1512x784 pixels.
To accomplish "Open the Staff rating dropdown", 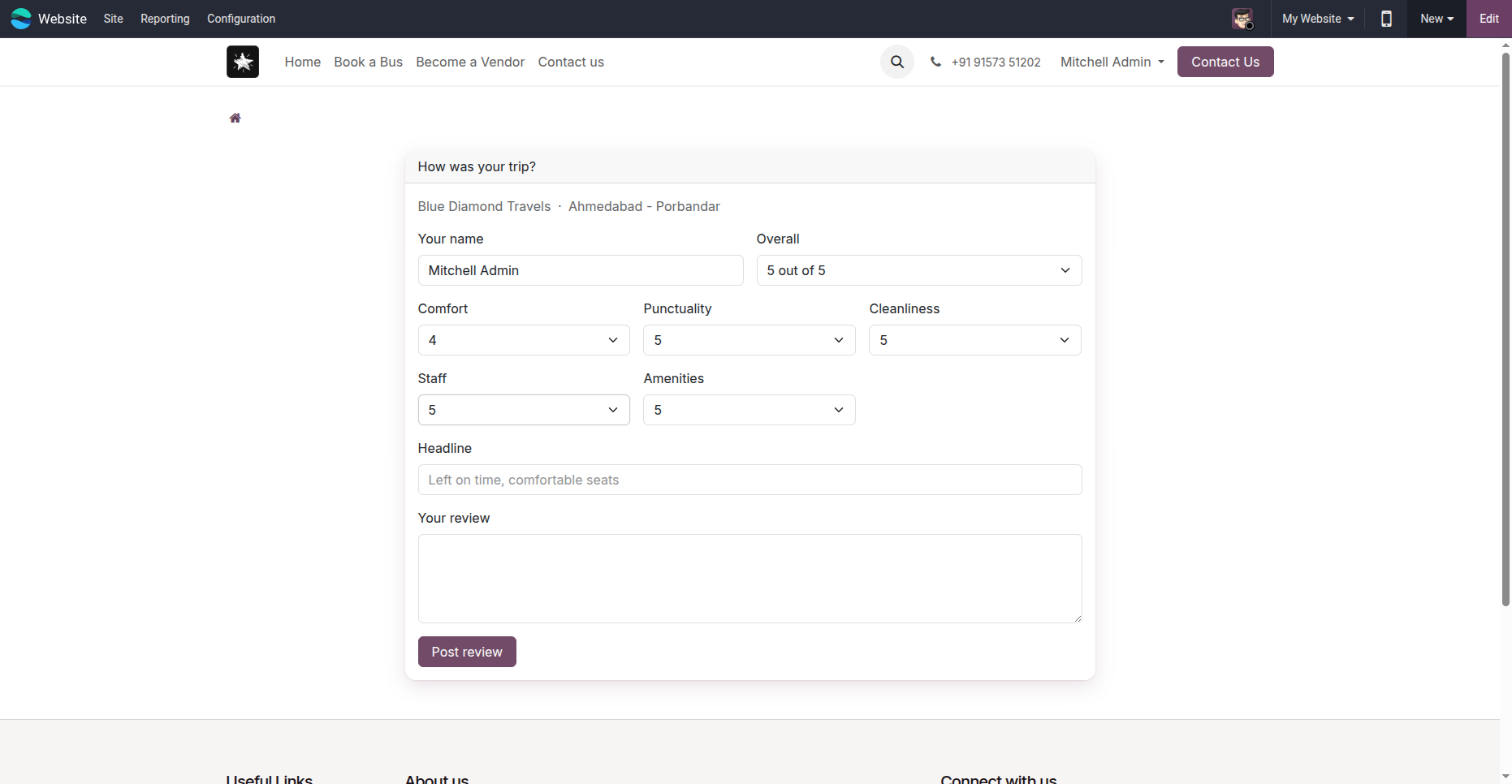I will (524, 410).
